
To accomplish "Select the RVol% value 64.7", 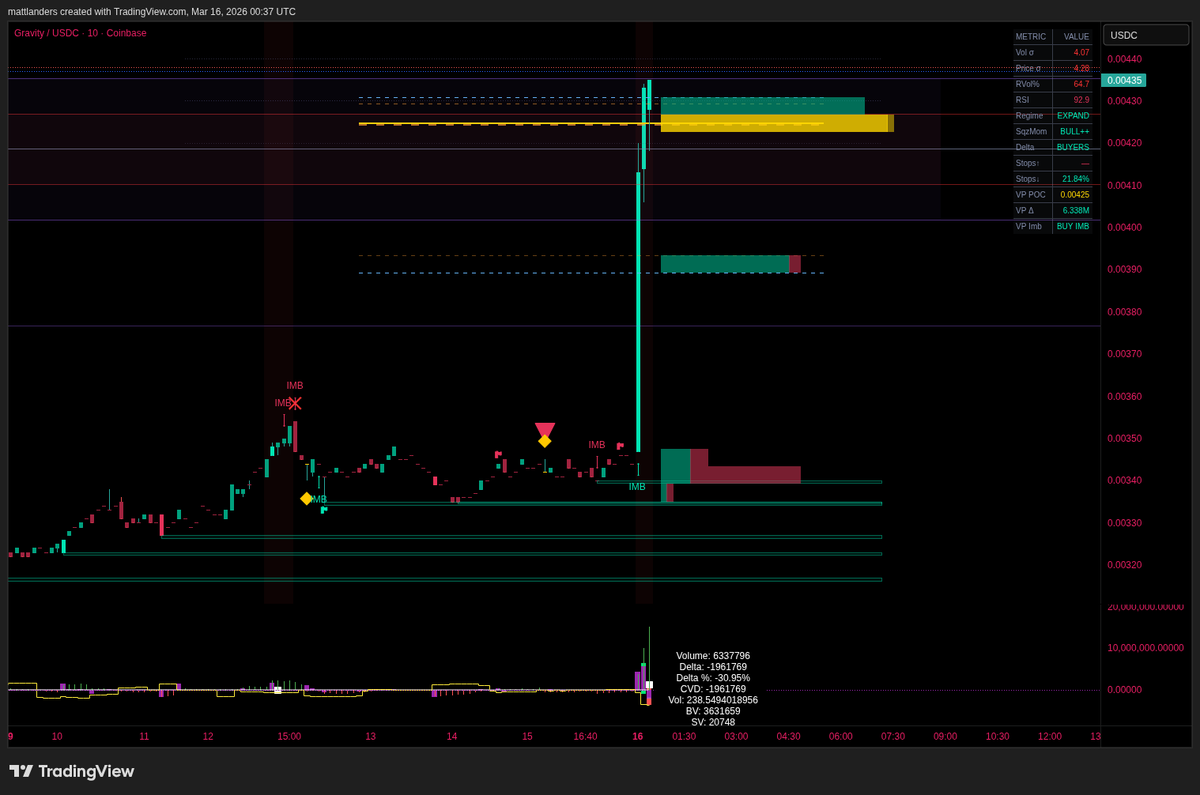I will point(1081,84).
